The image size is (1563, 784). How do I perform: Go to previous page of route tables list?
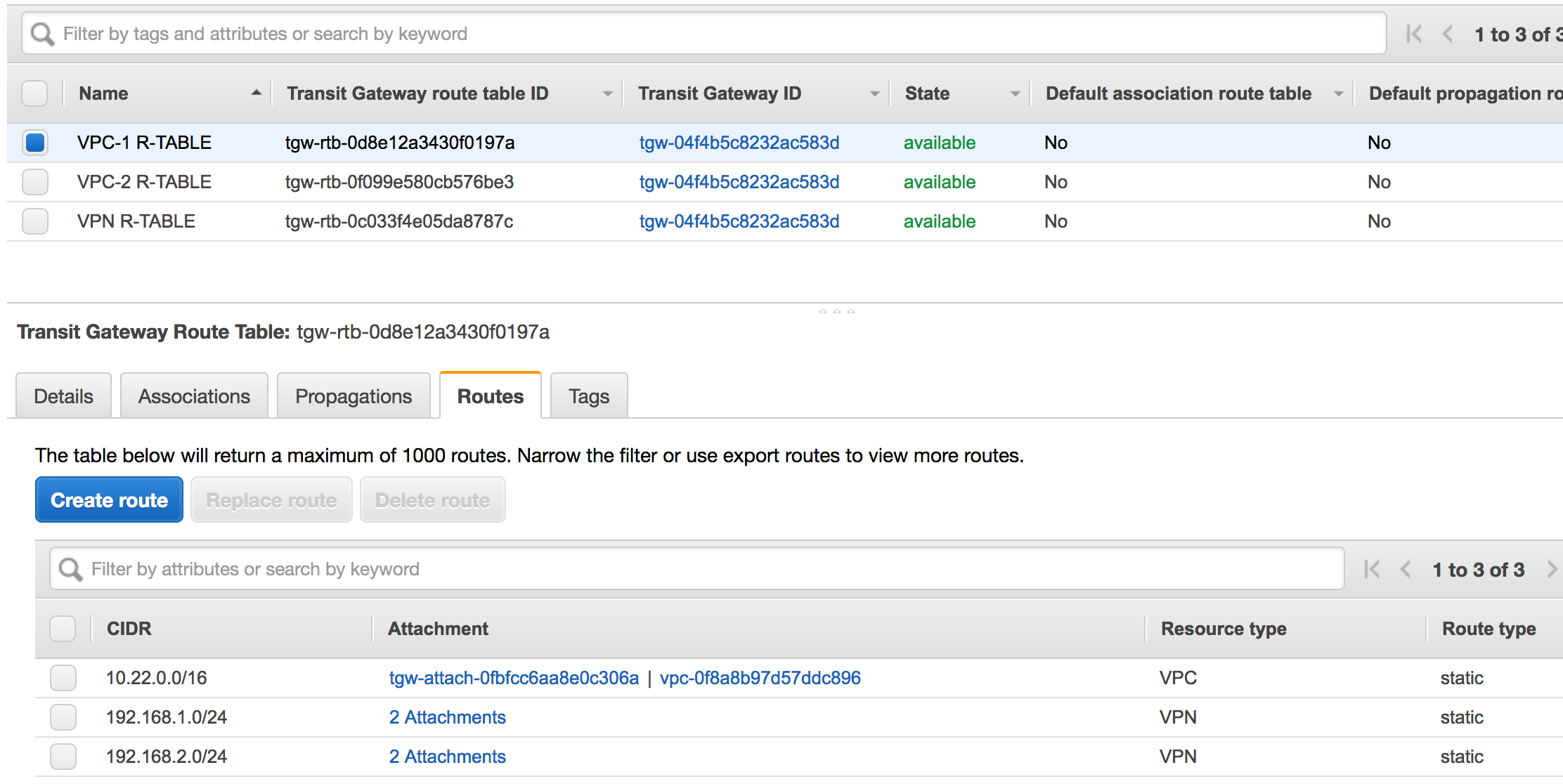[1448, 34]
